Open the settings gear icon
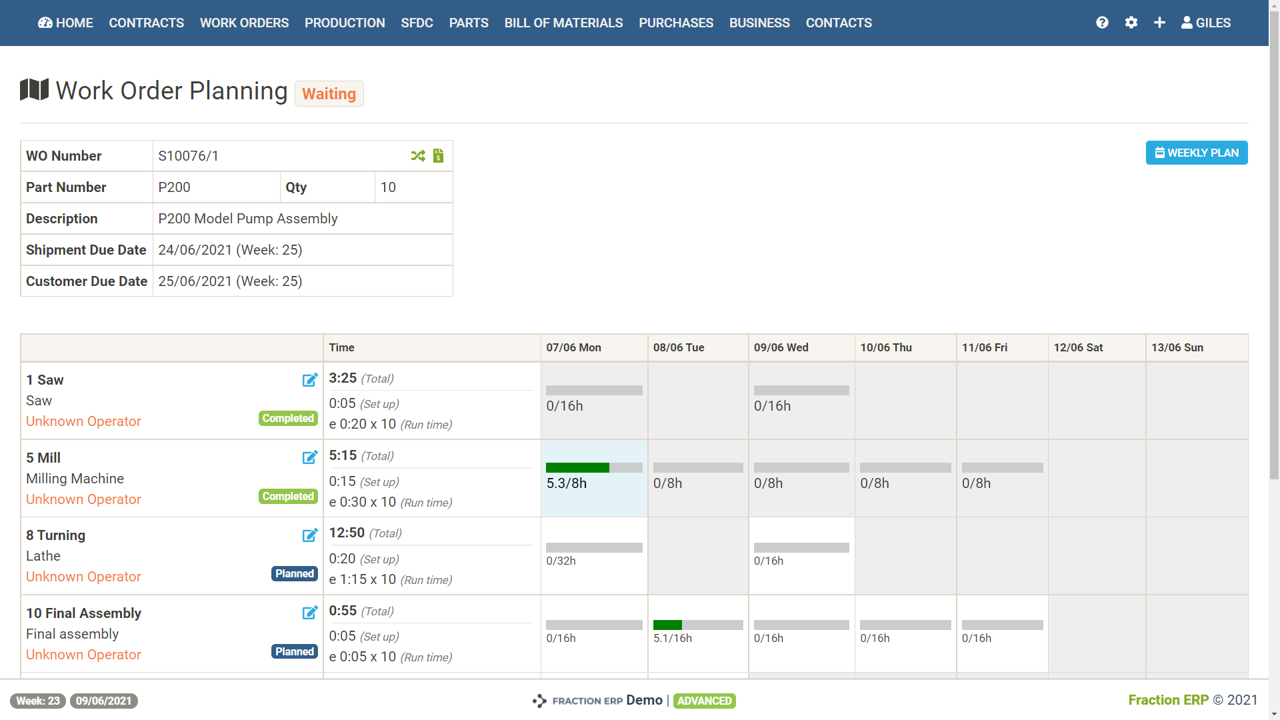This screenshot has width=1280, height=720. (x=1131, y=22)
